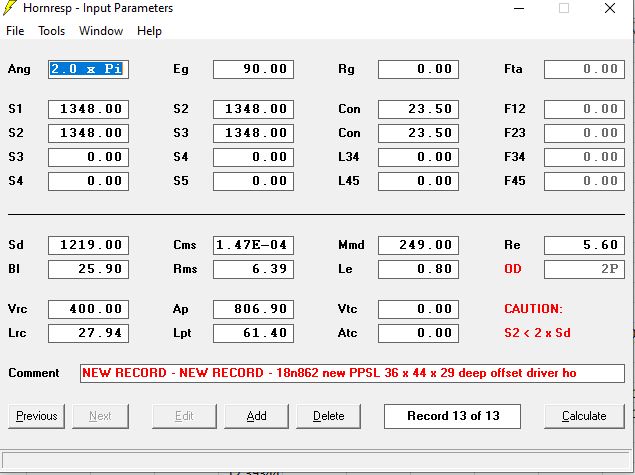Click the Rg input field

[418, 69]
